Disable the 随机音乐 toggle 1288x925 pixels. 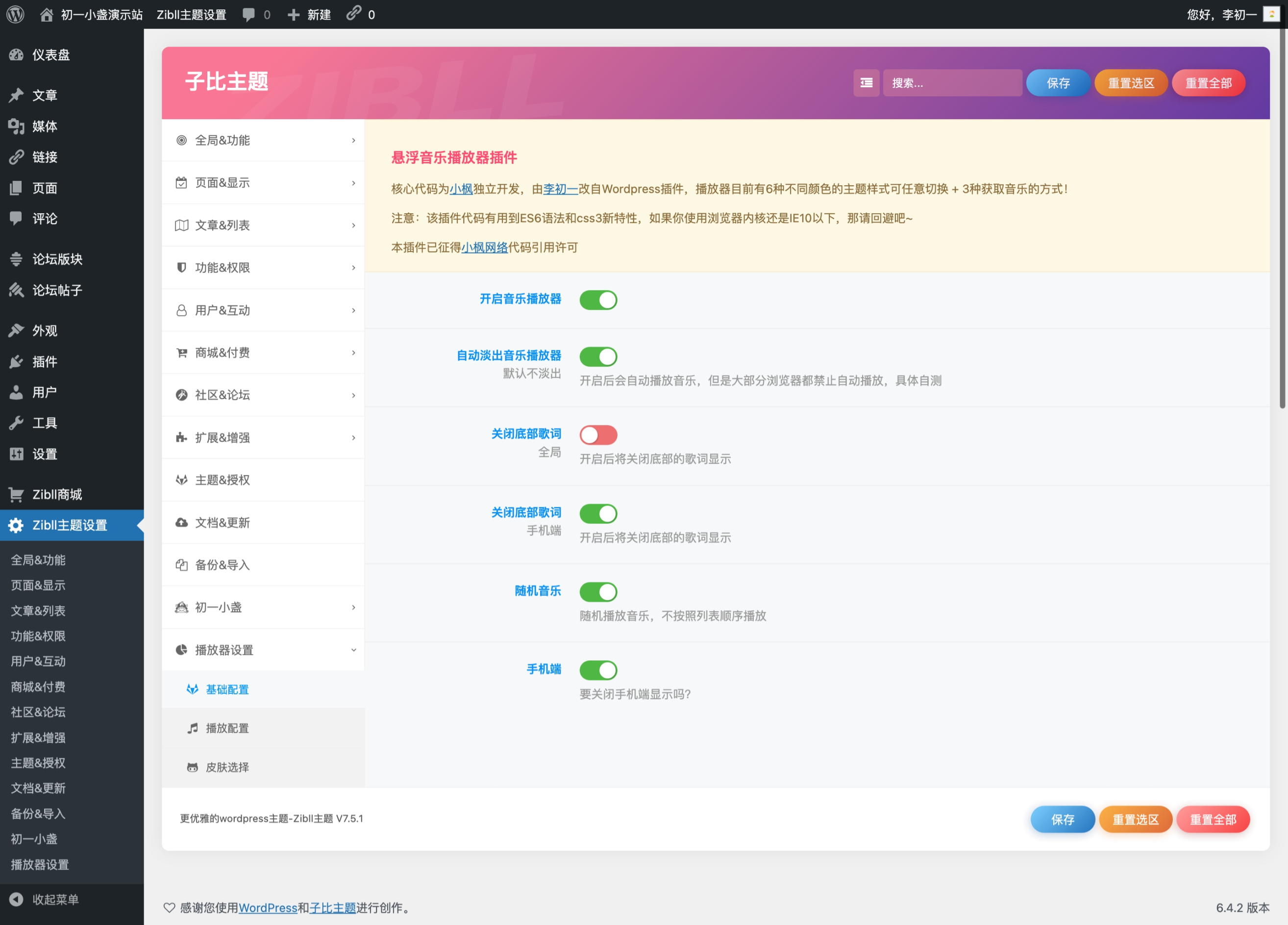coord(598,592)
